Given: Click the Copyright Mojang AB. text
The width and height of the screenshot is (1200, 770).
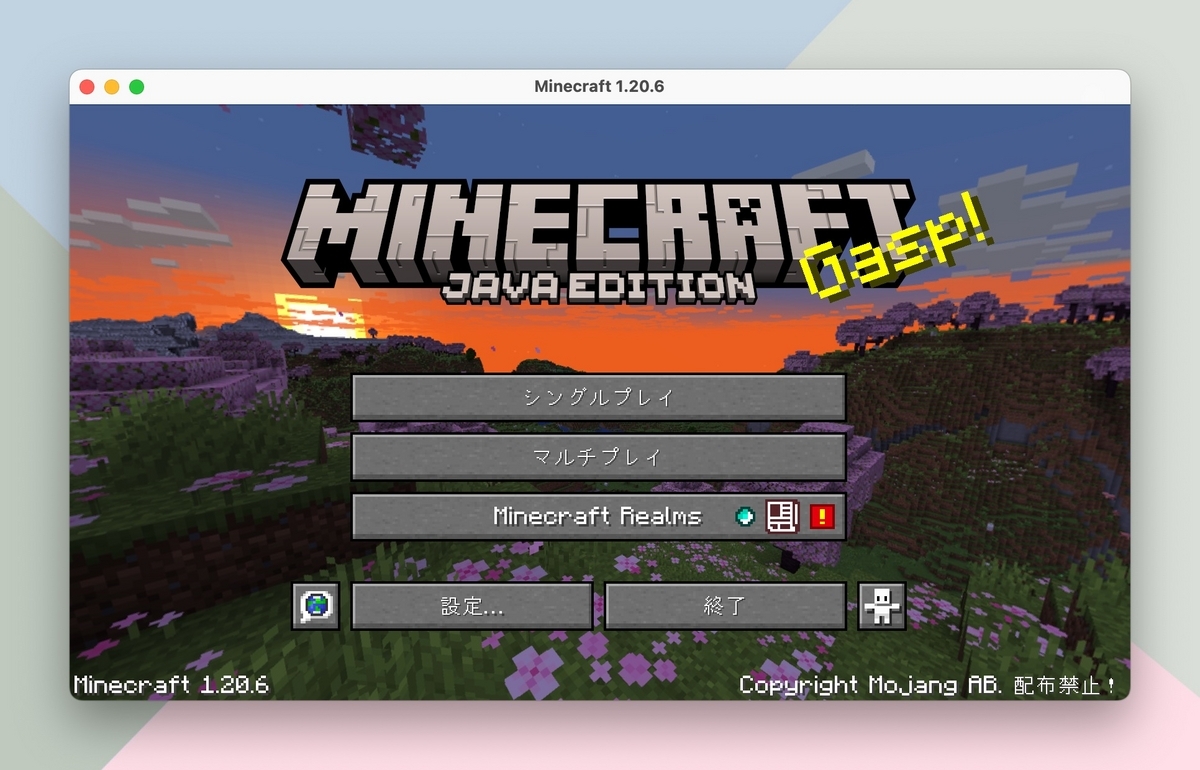Looking at the screenshot, I should pos(927,685).
